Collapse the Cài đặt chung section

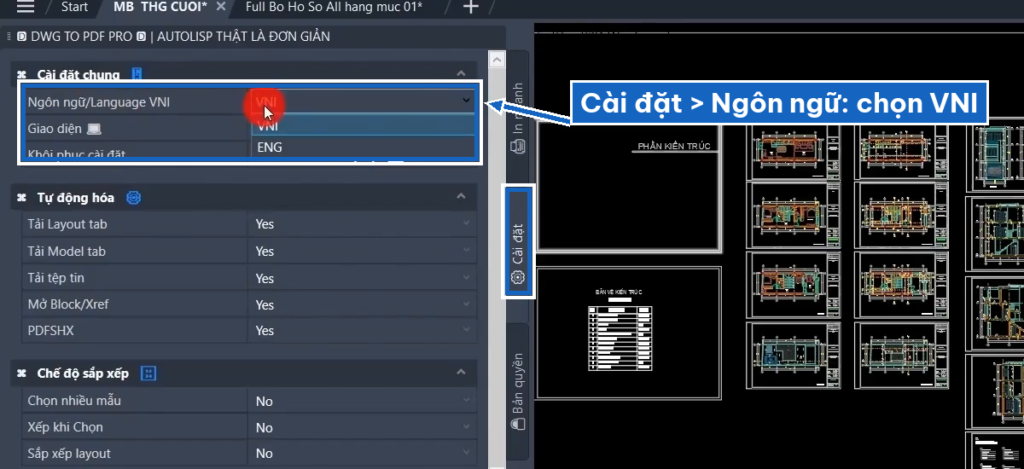[461, 73]
